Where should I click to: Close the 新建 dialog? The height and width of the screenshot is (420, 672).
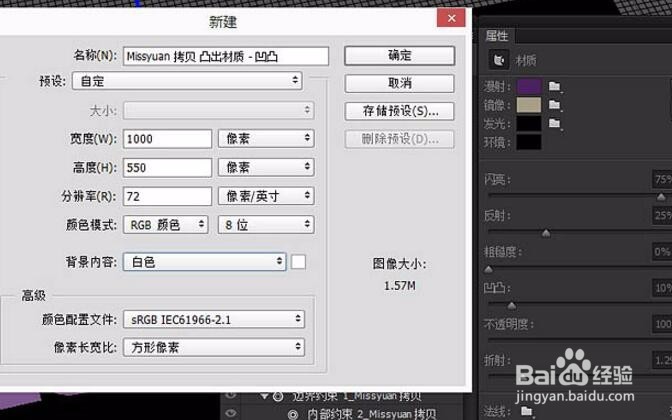(451, 18)
